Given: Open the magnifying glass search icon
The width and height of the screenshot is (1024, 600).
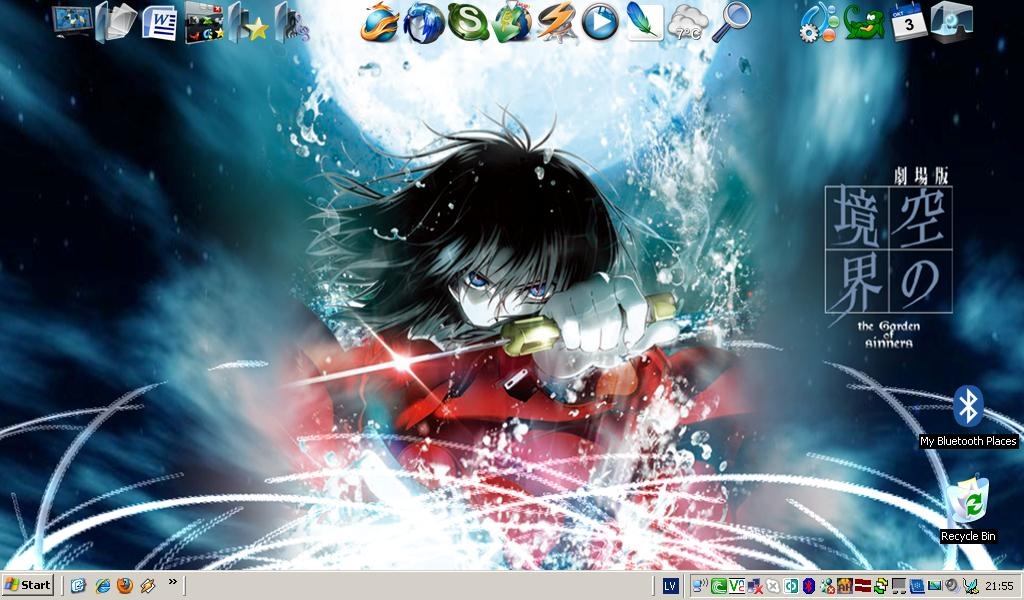Looking at the screenshot, I should (x=731, y=22).
